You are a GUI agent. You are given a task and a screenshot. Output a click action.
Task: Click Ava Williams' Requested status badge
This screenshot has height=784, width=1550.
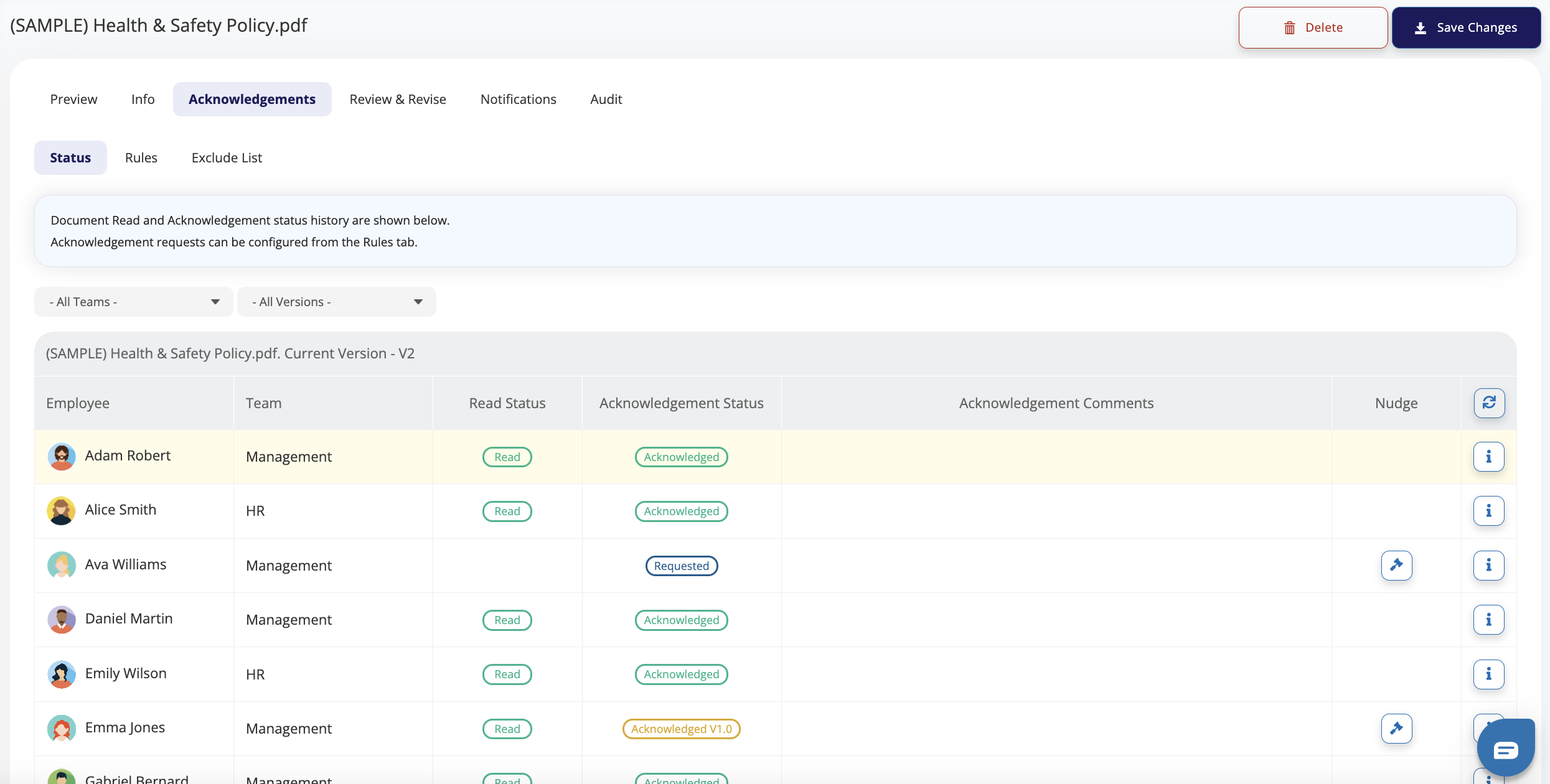point(681,566)
